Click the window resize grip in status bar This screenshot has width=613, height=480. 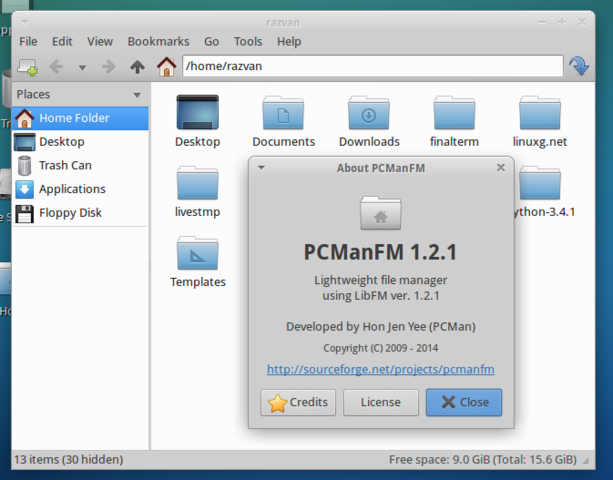pyautogui.click(x=586, y=461)
